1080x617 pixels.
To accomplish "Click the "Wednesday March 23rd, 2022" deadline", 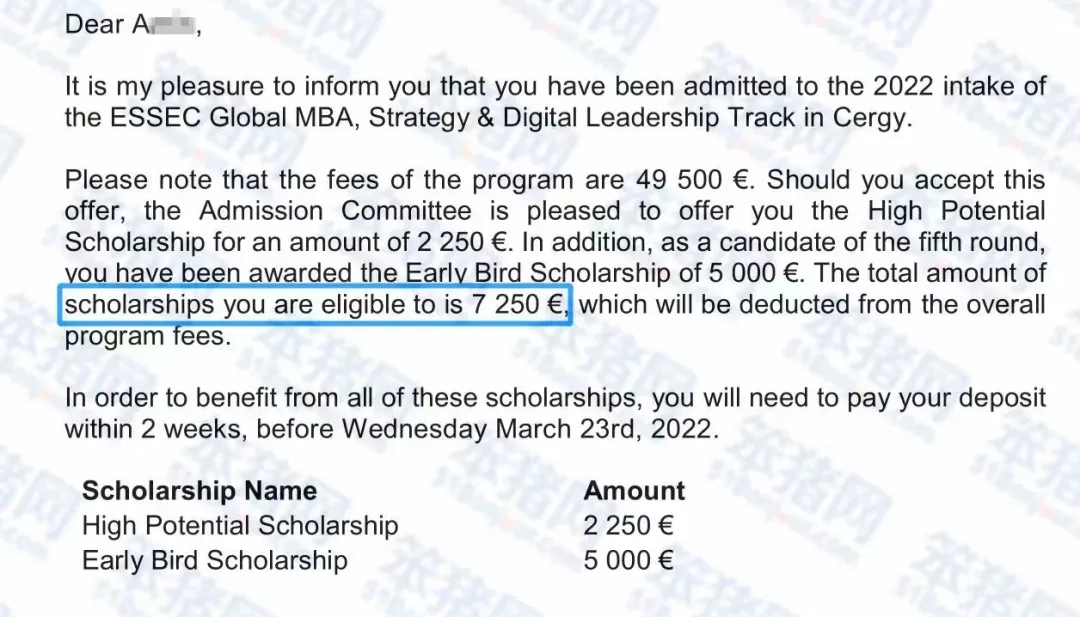I will click(529, 429).
